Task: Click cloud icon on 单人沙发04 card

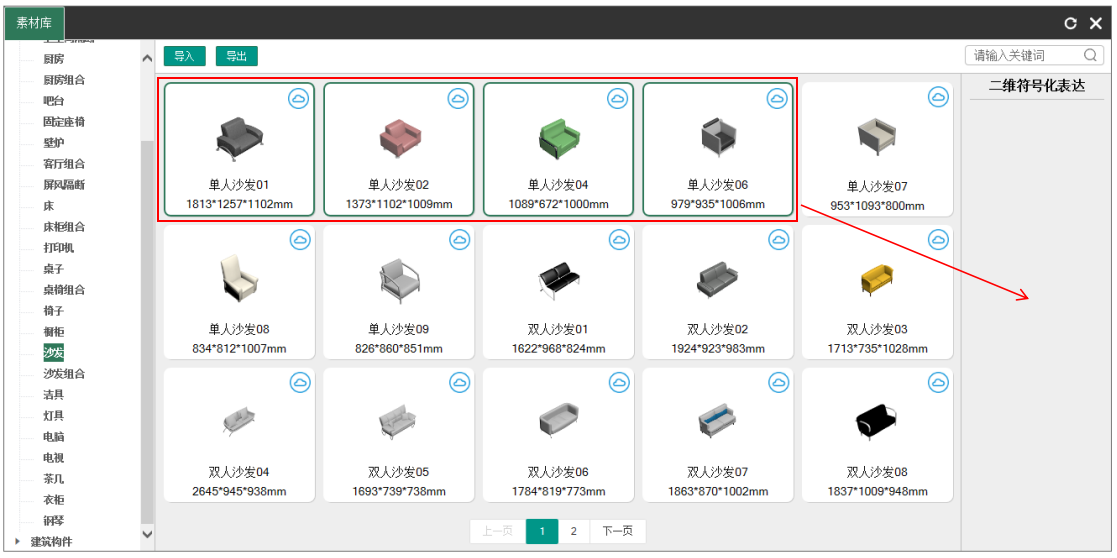Action: click(x=618, y=99)
